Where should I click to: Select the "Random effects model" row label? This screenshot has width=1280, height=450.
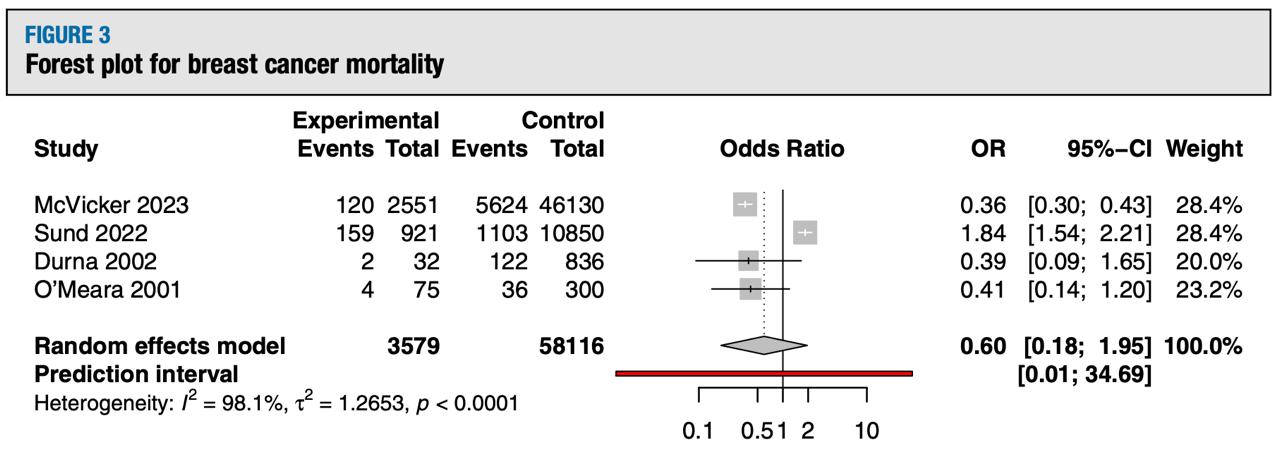[160, 347]
